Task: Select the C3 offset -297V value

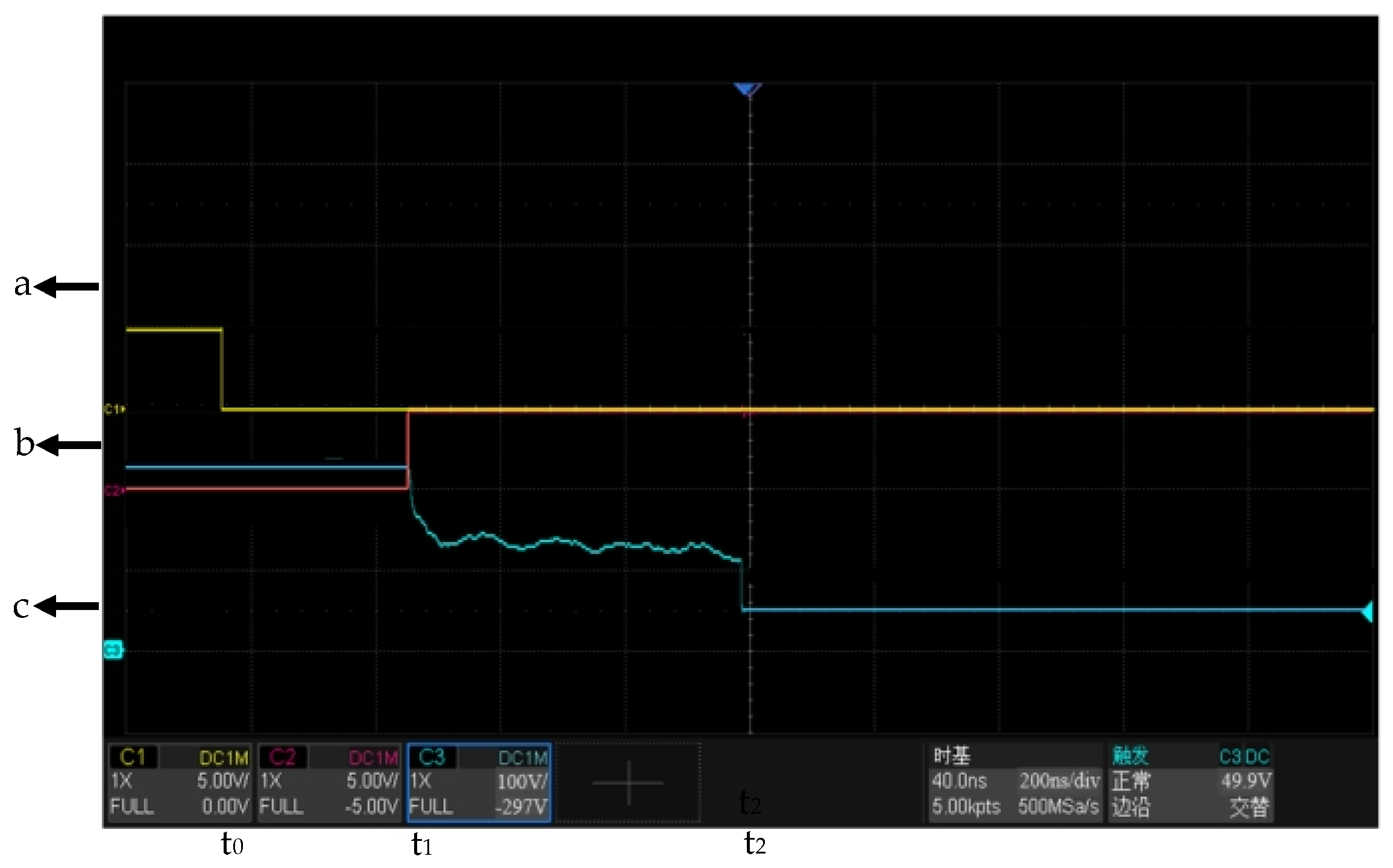Action: (522, 807)
